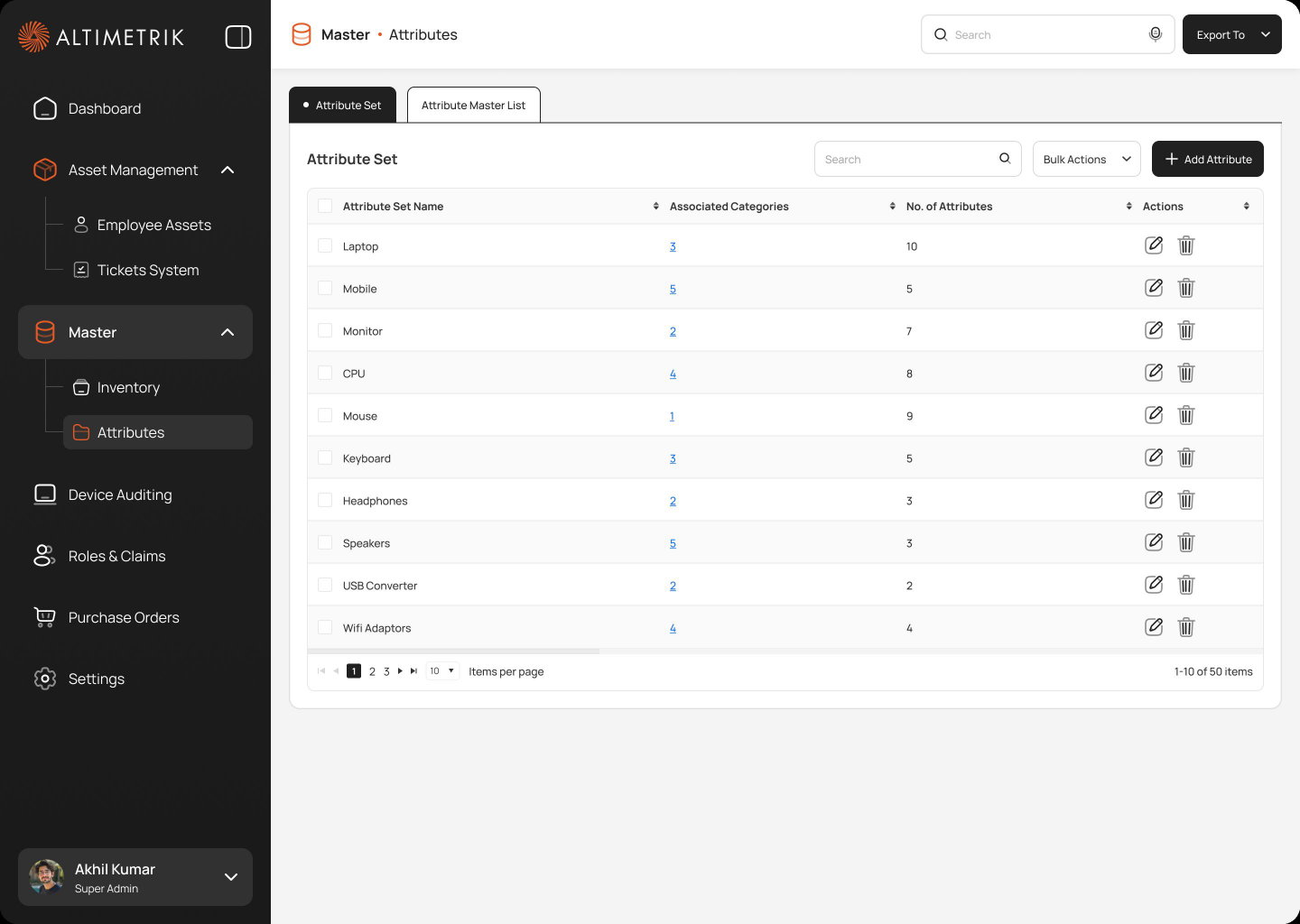Screen dimensions: 1300x924
Task: Select the Monitor row checkbox
Action: [x=325, y=330]
